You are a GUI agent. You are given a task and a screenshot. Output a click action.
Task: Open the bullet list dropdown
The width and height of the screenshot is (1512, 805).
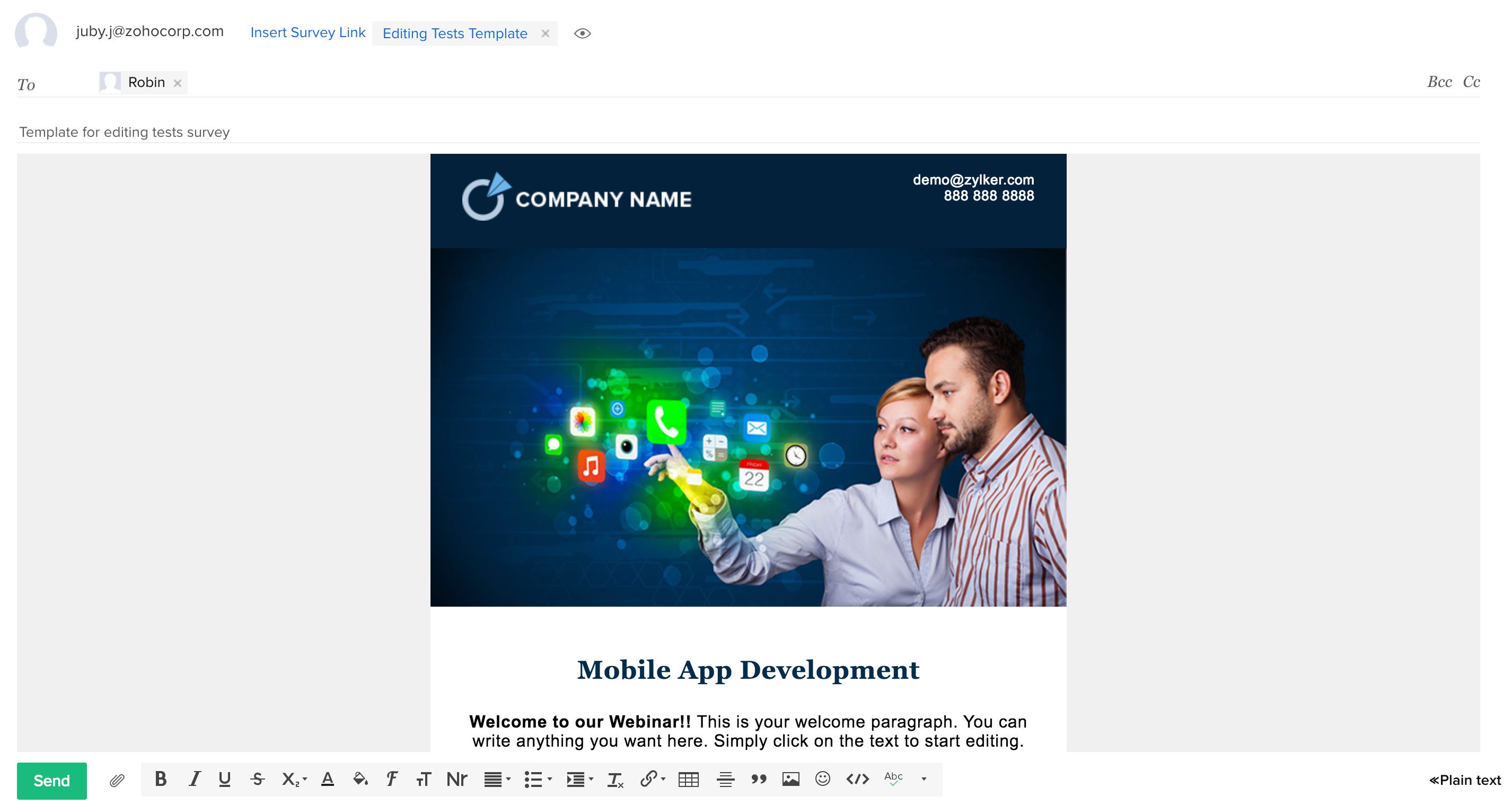click(x=538, y=779)
